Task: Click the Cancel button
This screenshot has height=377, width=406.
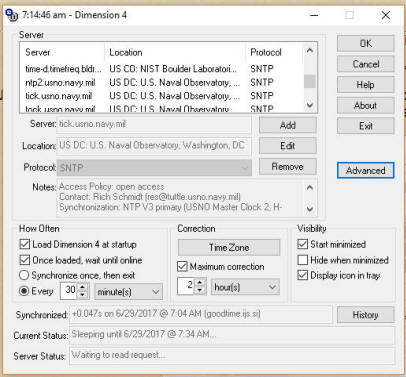Action: pos(366,64)
